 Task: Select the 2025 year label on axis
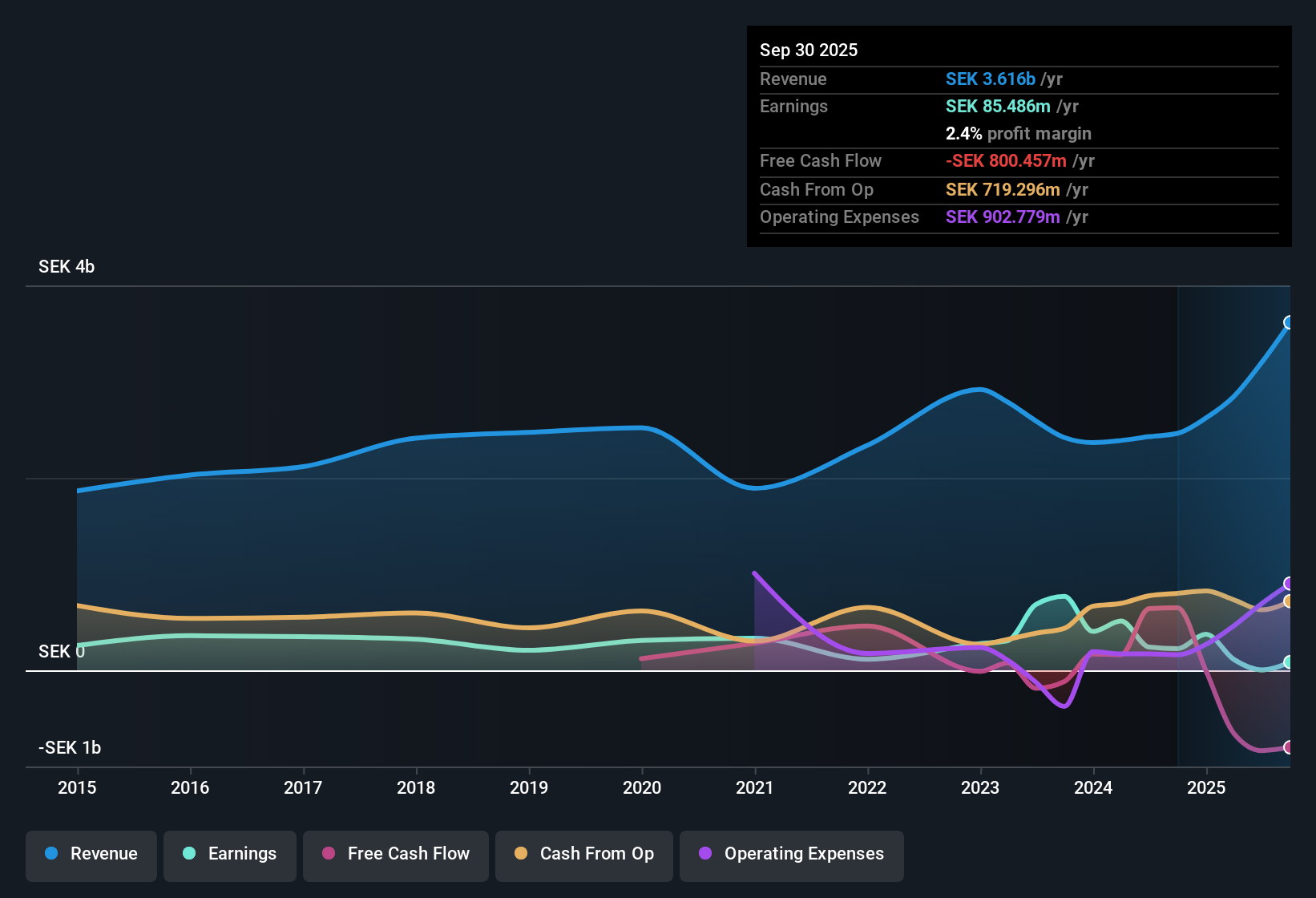1207,788
